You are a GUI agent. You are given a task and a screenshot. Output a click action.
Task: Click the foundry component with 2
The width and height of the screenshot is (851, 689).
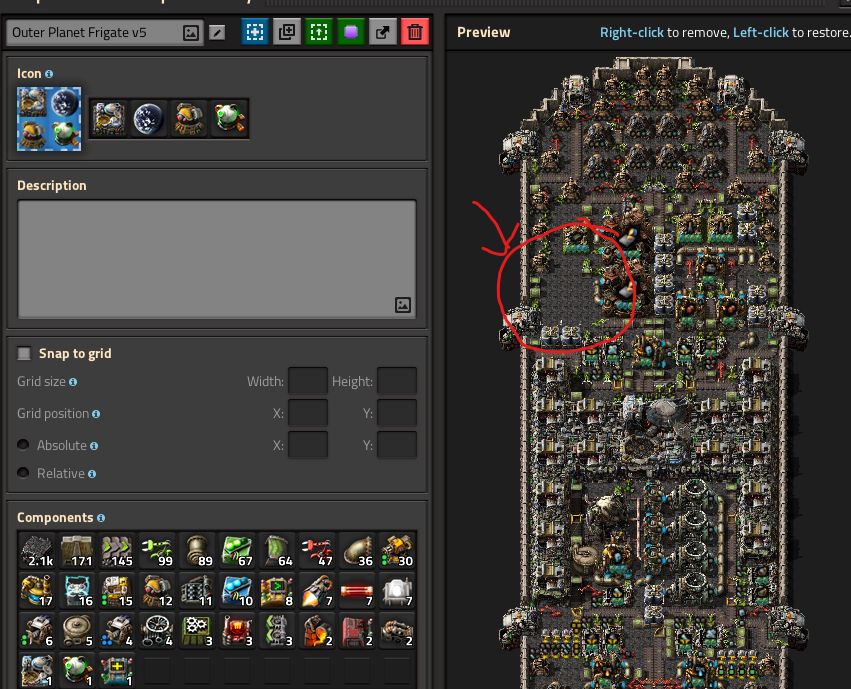pyautogui.click(x=317, y=630)
